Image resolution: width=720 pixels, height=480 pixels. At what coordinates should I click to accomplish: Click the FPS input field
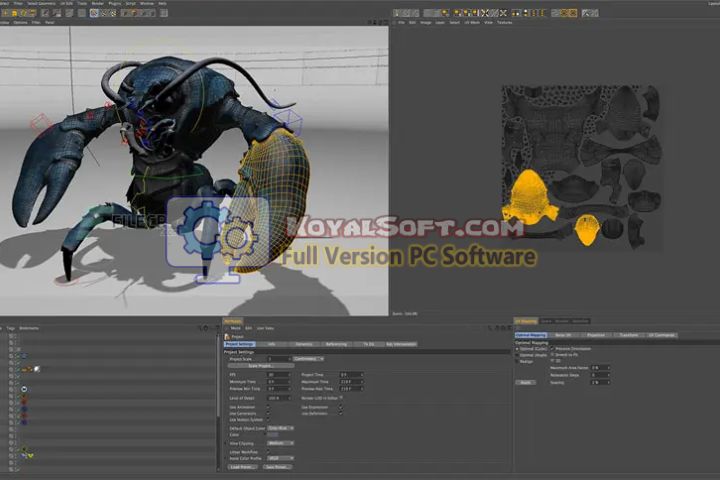[279, 375]
